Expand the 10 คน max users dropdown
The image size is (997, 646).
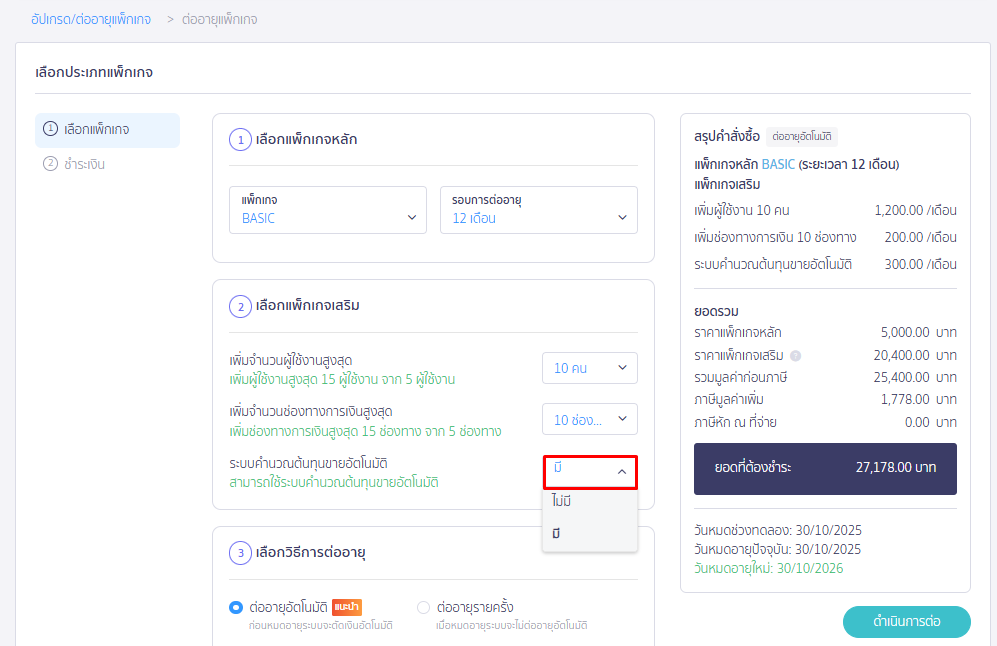tap(589, 368)
